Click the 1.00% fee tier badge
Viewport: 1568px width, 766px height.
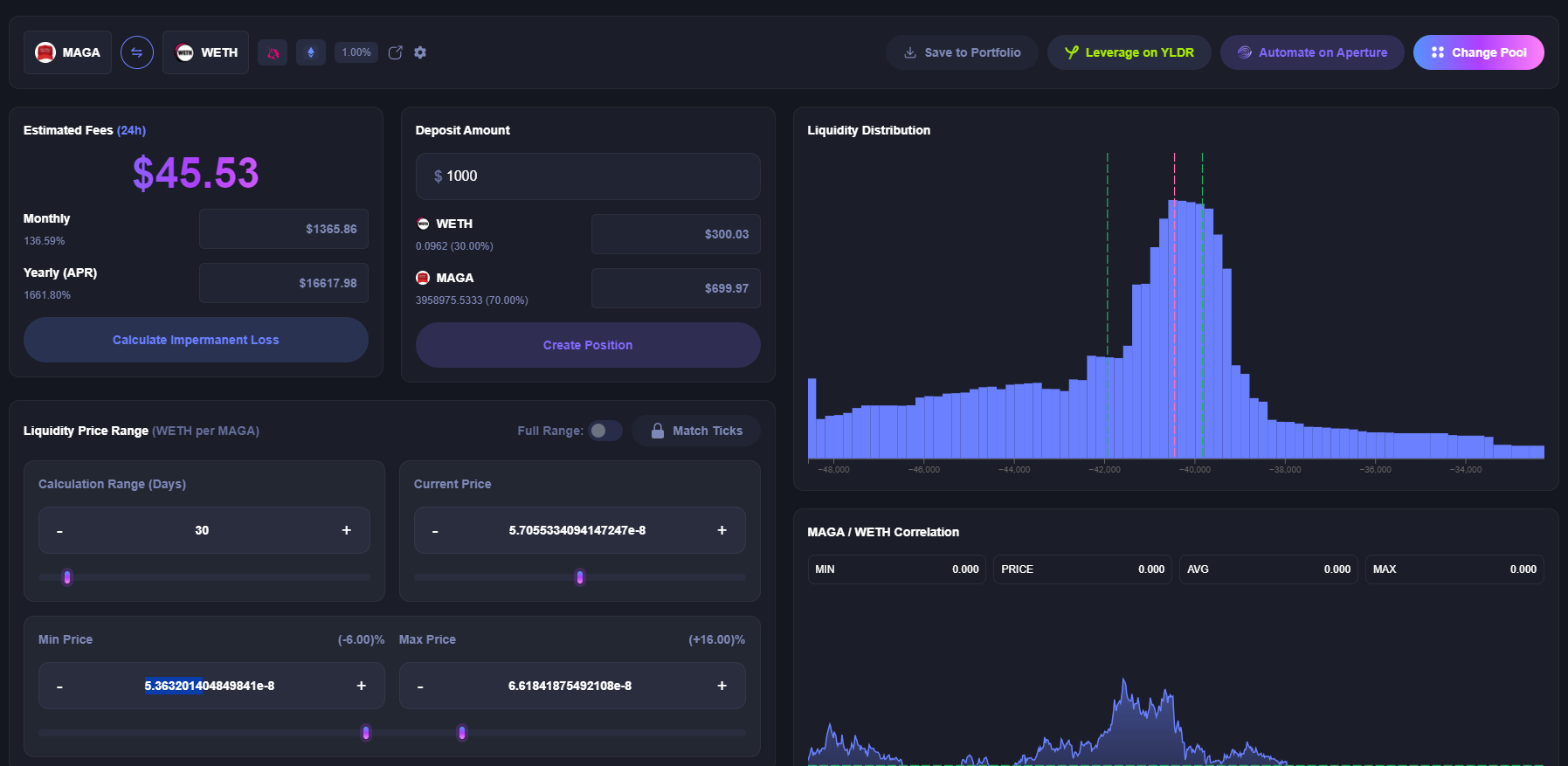pyautogui.click(x=356, y=52)
